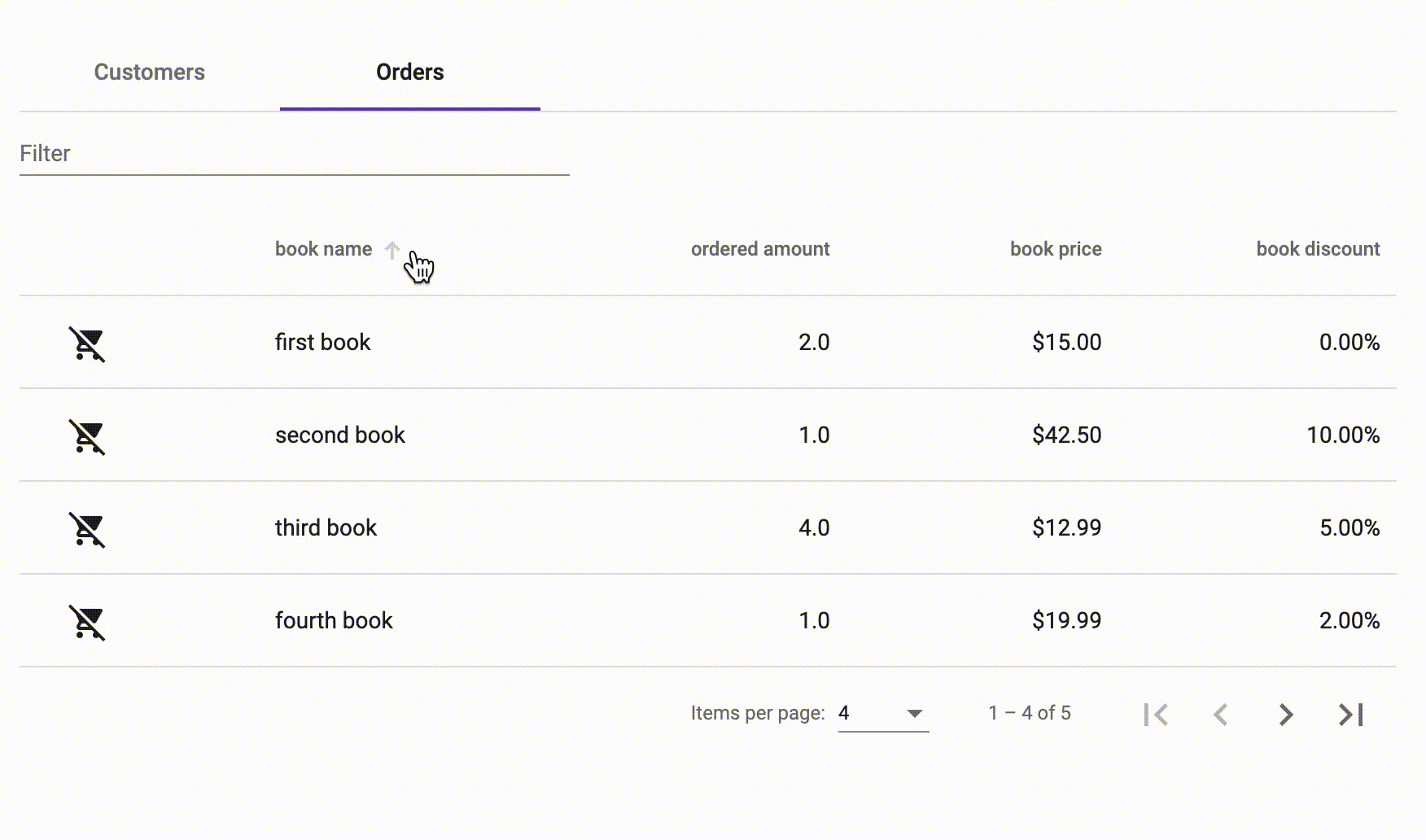The image size is (1426, 840).
Task: Jump to the last page
Action: tap(1351, 715)
